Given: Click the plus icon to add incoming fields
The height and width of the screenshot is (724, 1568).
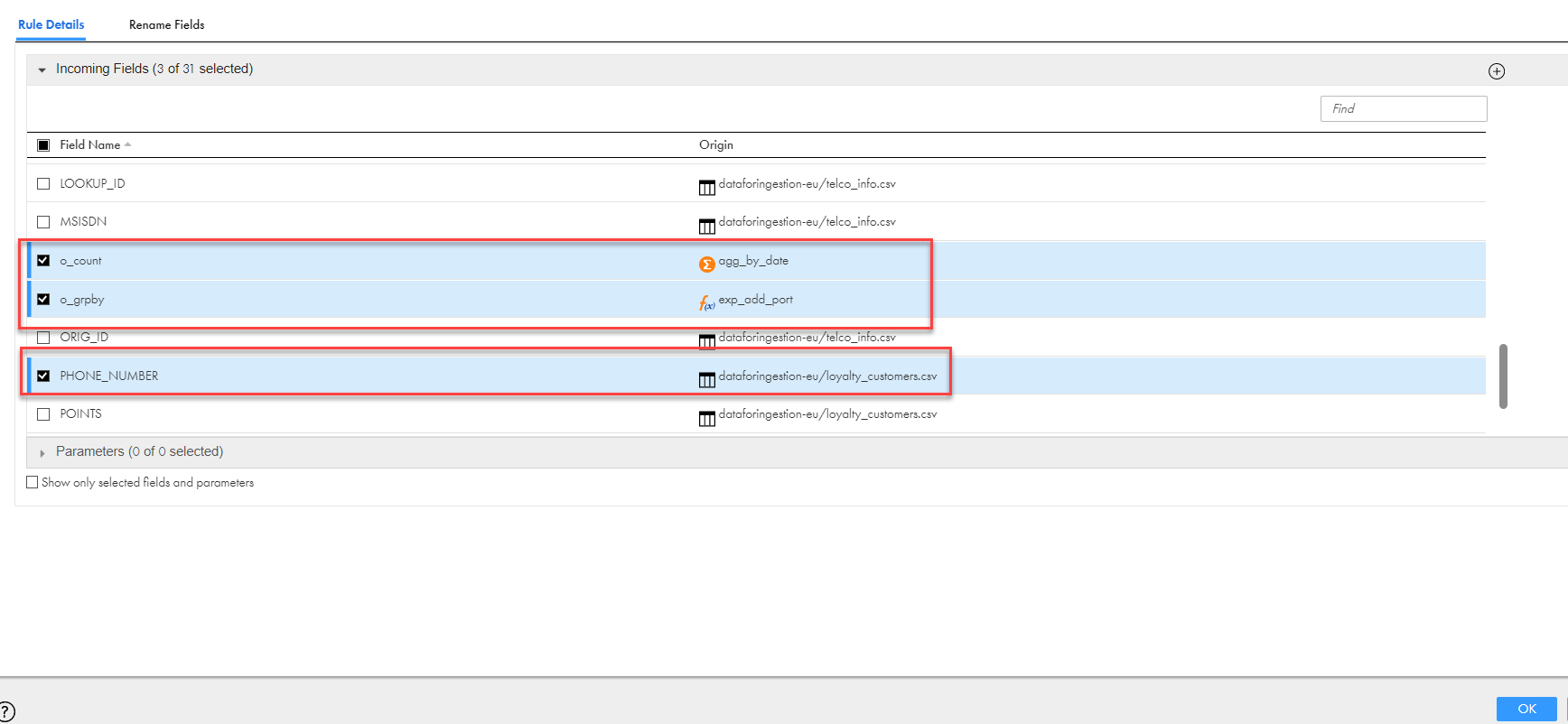Looking at the screenshot, I should (1497, 71).
